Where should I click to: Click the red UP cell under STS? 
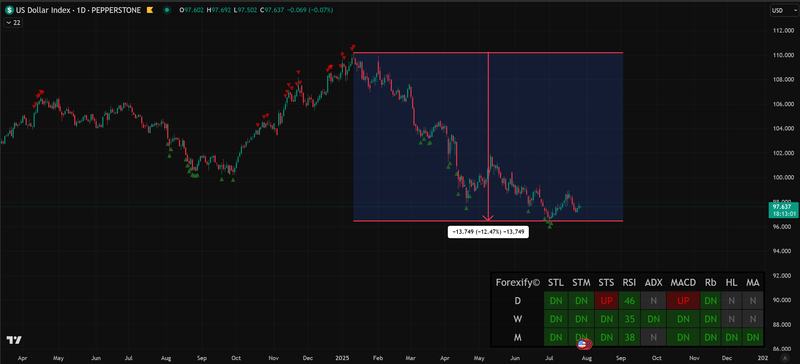coord(606,301)
